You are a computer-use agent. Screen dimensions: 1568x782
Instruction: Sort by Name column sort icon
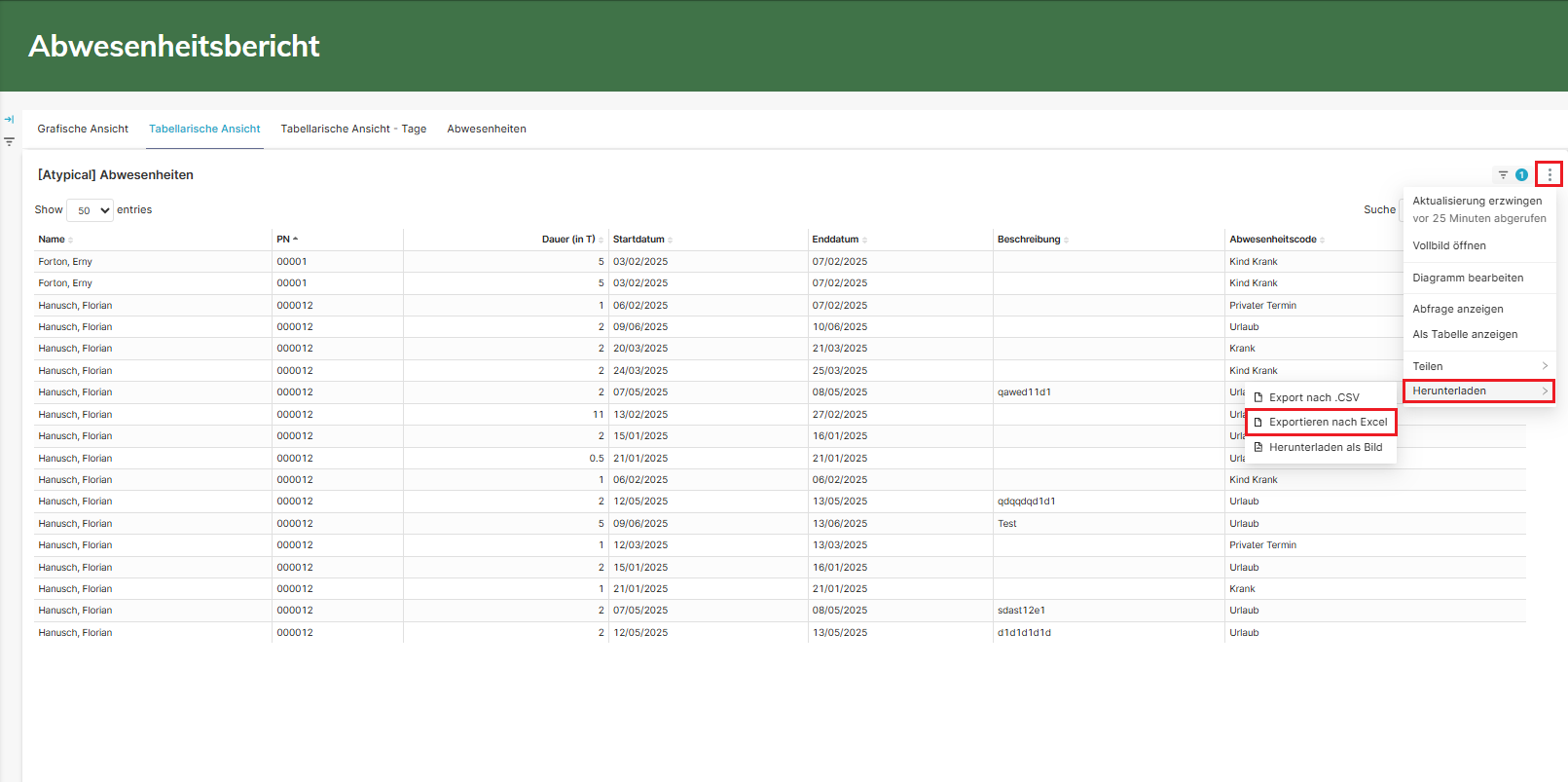[x=71, y=240]
